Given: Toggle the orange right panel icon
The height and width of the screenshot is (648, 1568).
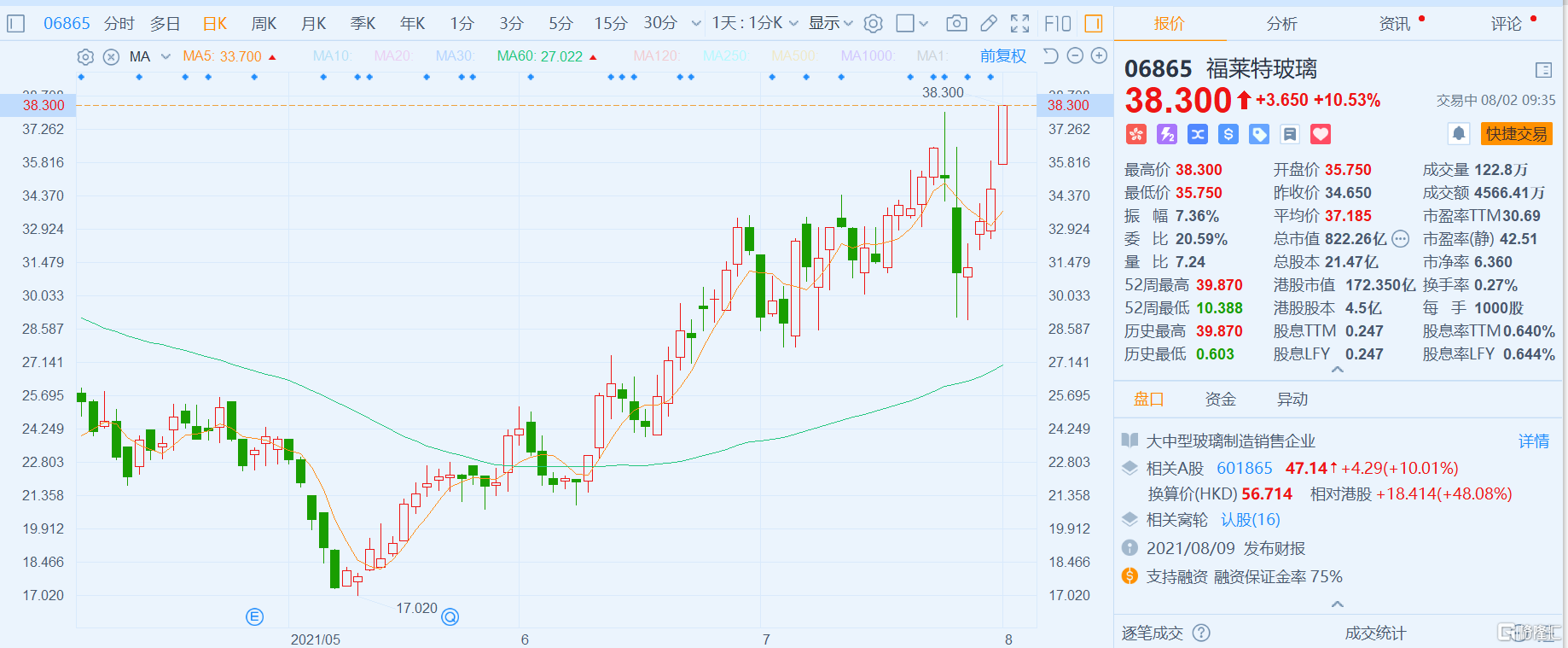Looking at the screenshot, I should tap(1094, 23).
